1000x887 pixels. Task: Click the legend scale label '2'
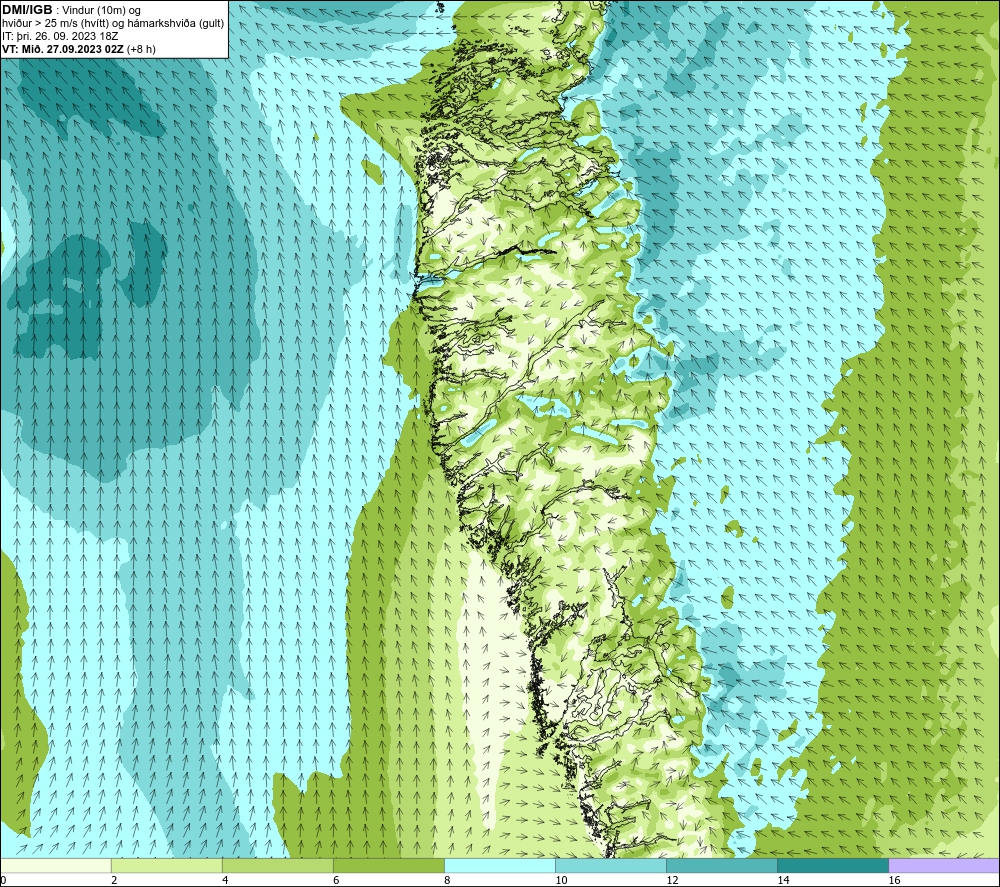point(114,880)
